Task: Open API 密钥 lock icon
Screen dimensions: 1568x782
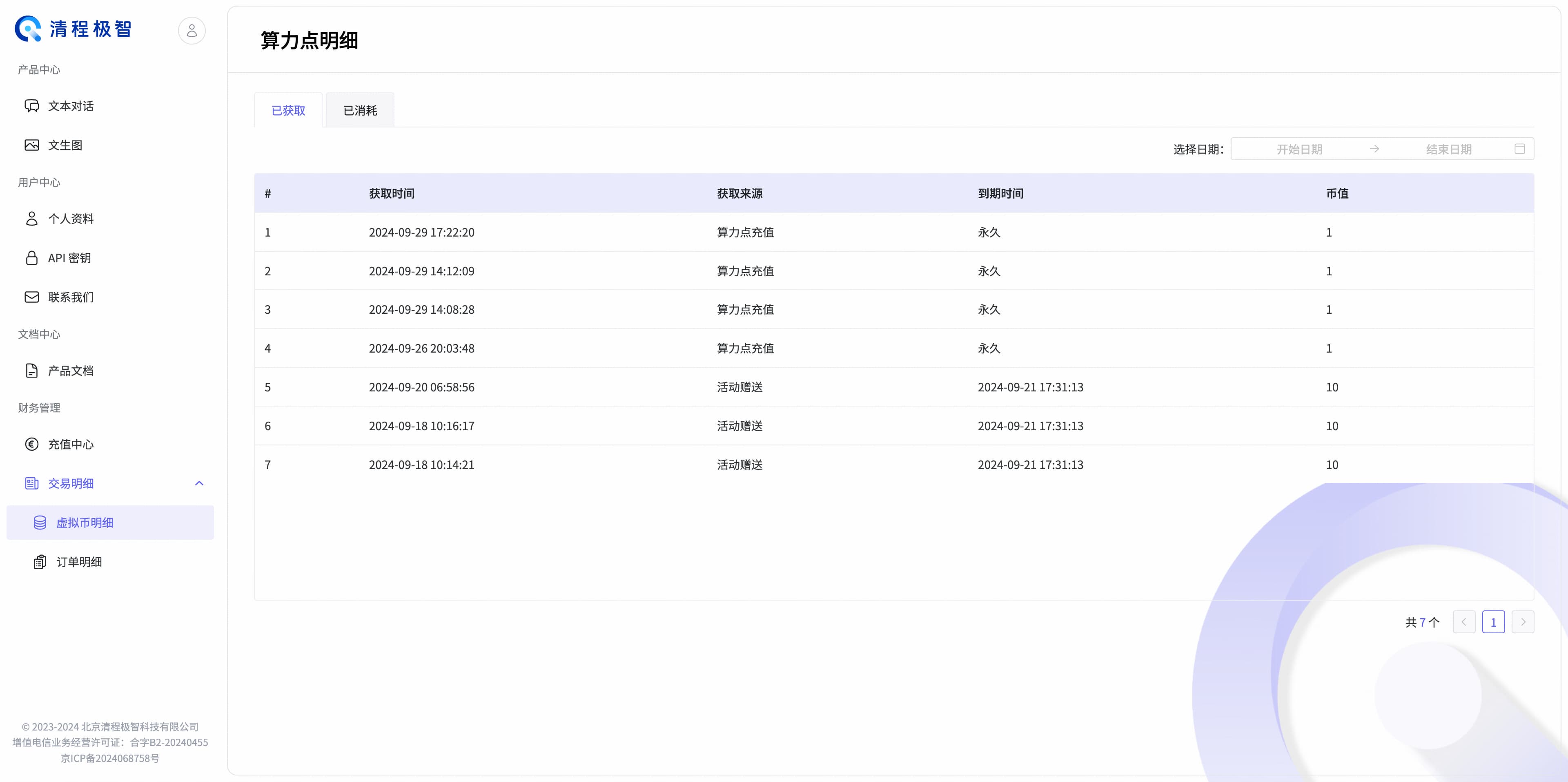Action: (32, 258)
